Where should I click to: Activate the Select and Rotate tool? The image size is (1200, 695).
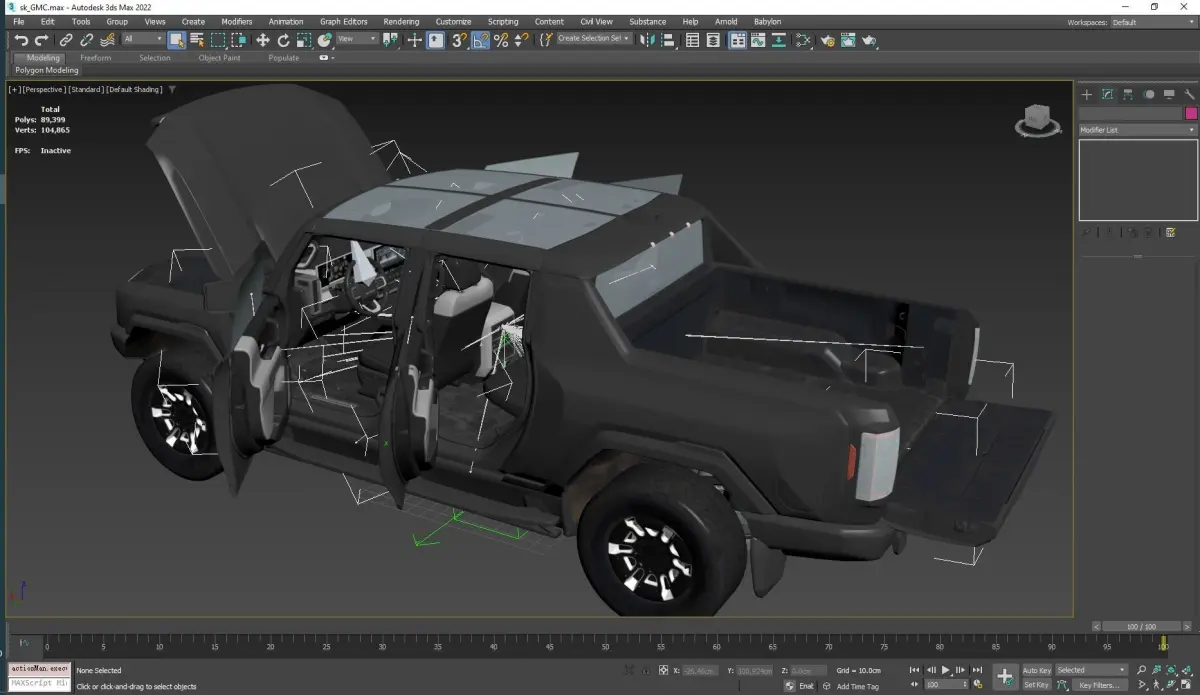click(x=283, y=40)
